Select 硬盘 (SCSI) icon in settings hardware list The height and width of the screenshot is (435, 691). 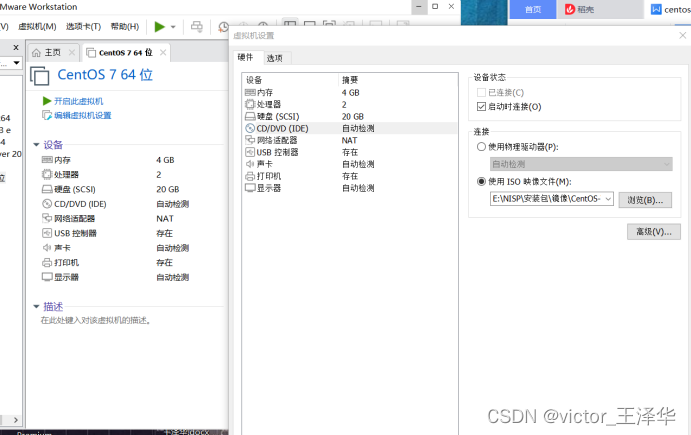(250, 116)
